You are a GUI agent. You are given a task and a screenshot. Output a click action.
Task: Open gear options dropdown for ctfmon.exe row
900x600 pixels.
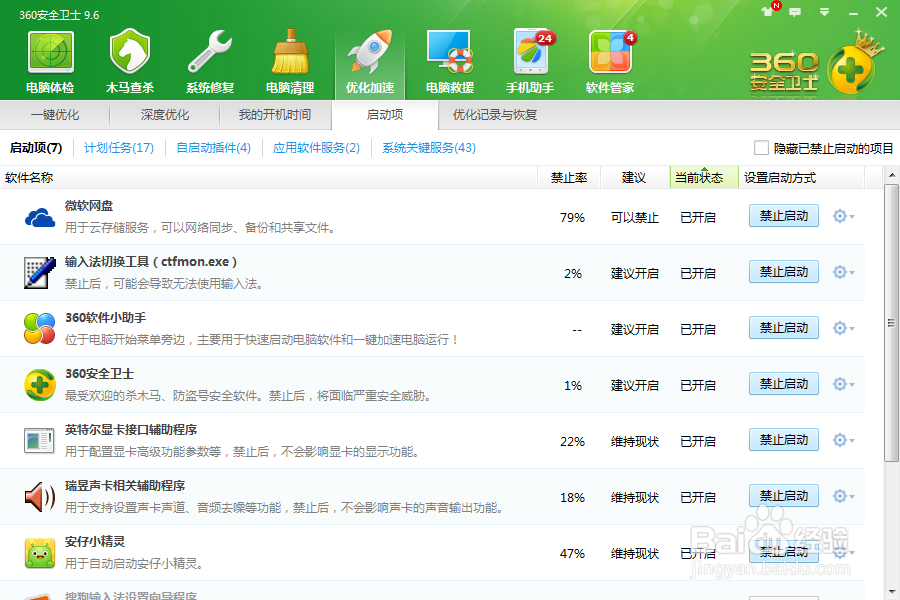843,272
